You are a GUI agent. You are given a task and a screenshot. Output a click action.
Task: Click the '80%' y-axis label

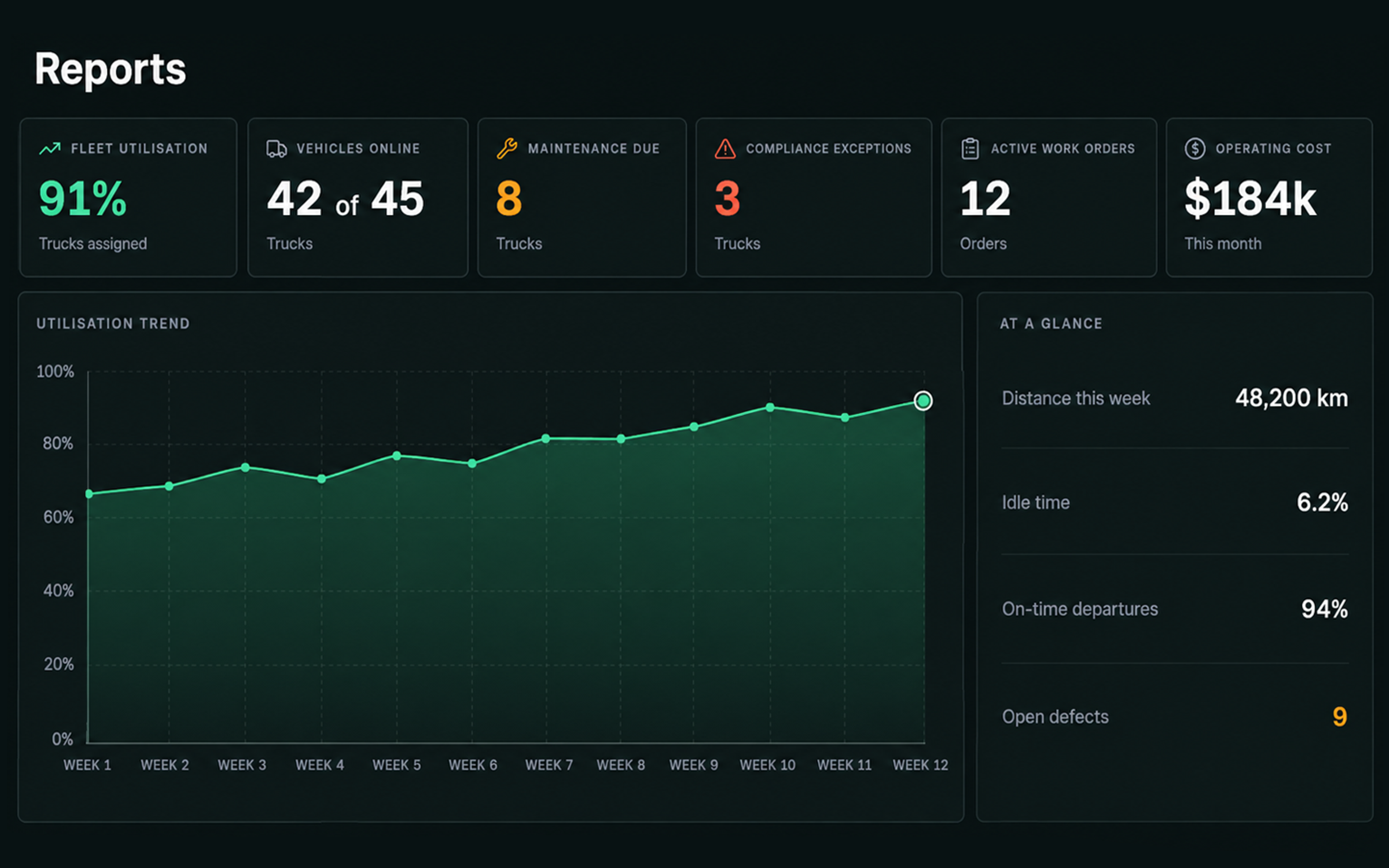[x=58, y=444]
